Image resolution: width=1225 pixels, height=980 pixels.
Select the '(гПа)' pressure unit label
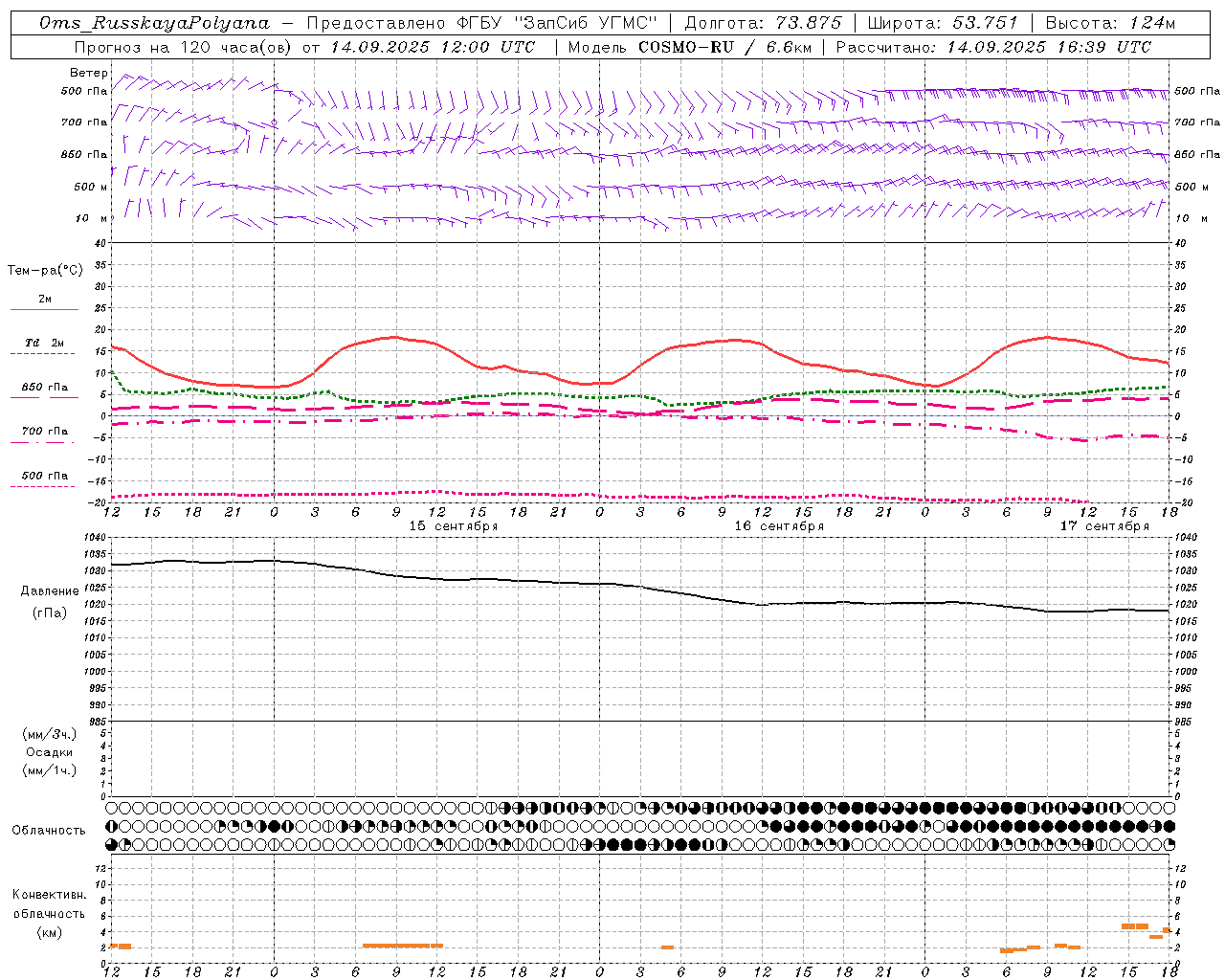[x=50, y=613]
